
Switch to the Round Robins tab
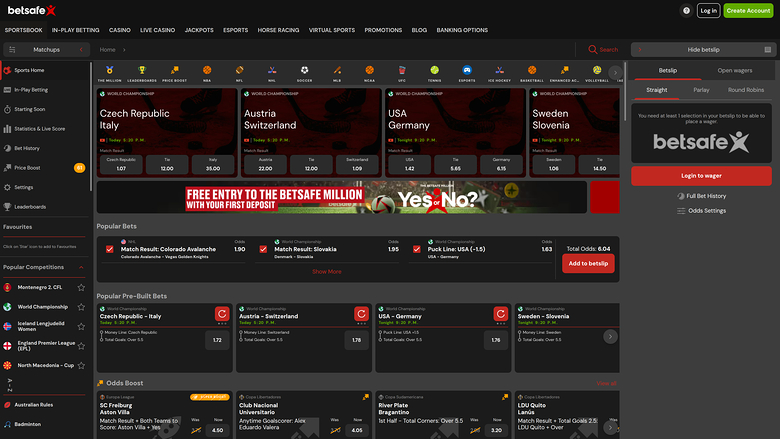click(746, 90)
